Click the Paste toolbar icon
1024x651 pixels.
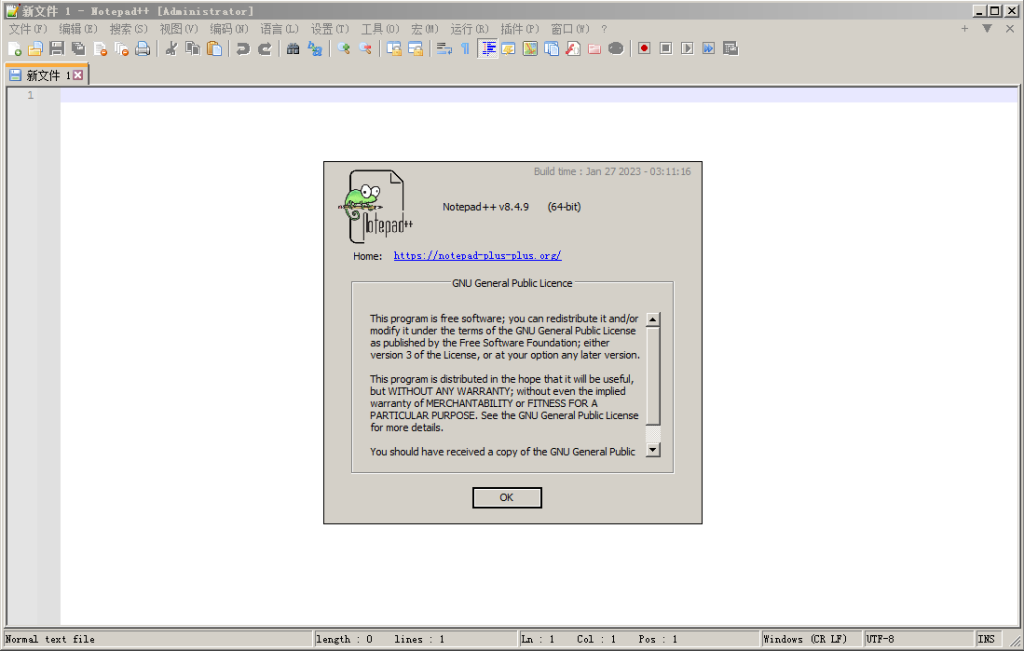click(214, 48)
